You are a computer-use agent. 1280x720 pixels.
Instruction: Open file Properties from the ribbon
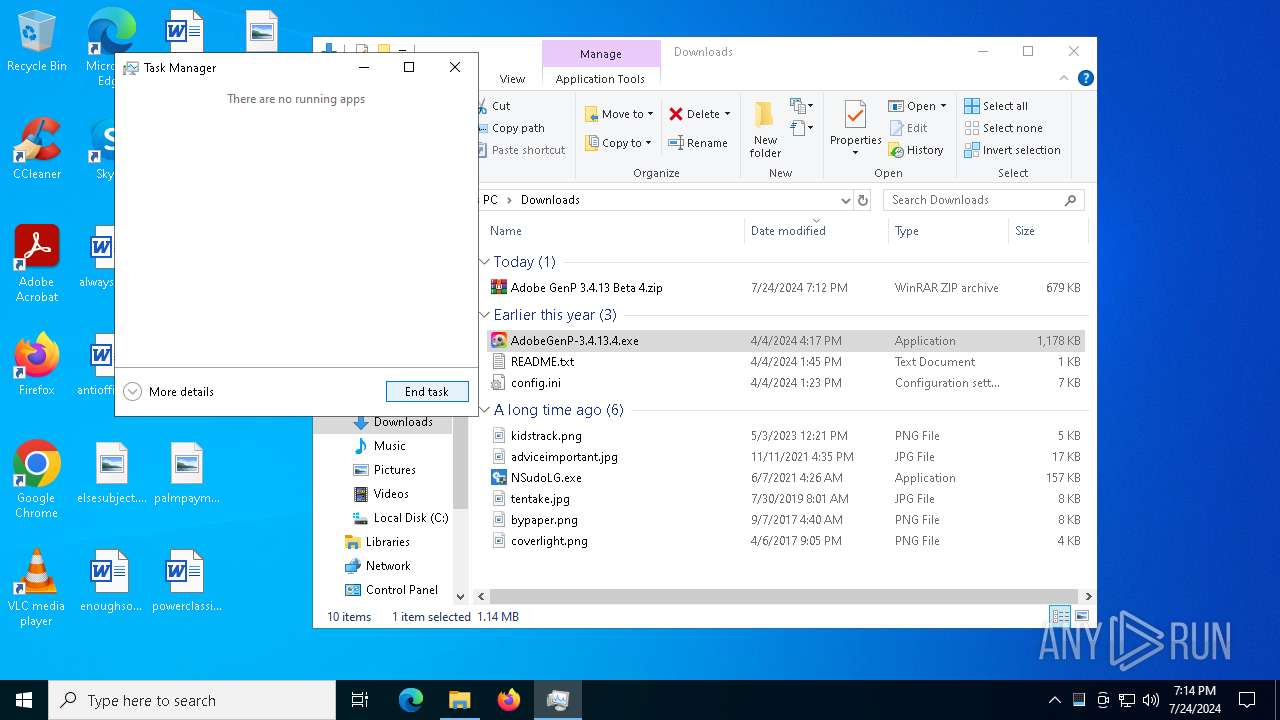(855, 129)
